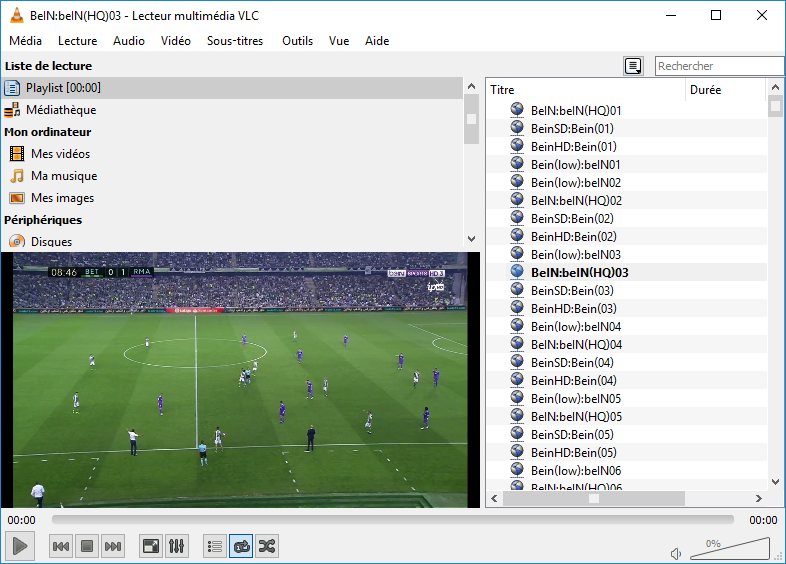This screenshot has height=564, width=786.
Task: Select BeIN:beIN(HQ)02 entry
Action: pos(627,201)
